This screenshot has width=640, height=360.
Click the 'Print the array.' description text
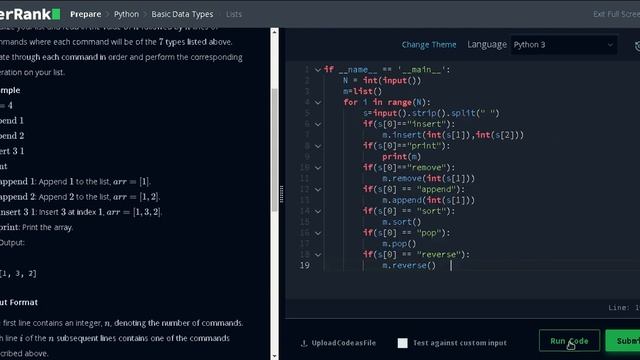click(48, 227)
